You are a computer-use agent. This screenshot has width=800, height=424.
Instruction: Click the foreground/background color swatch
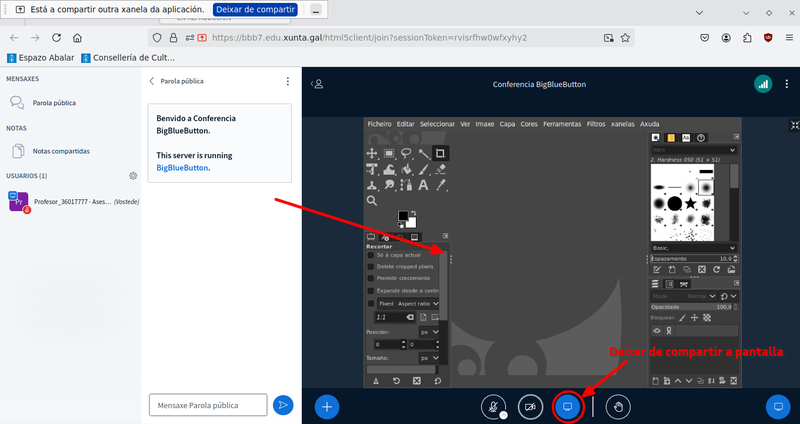405,216
